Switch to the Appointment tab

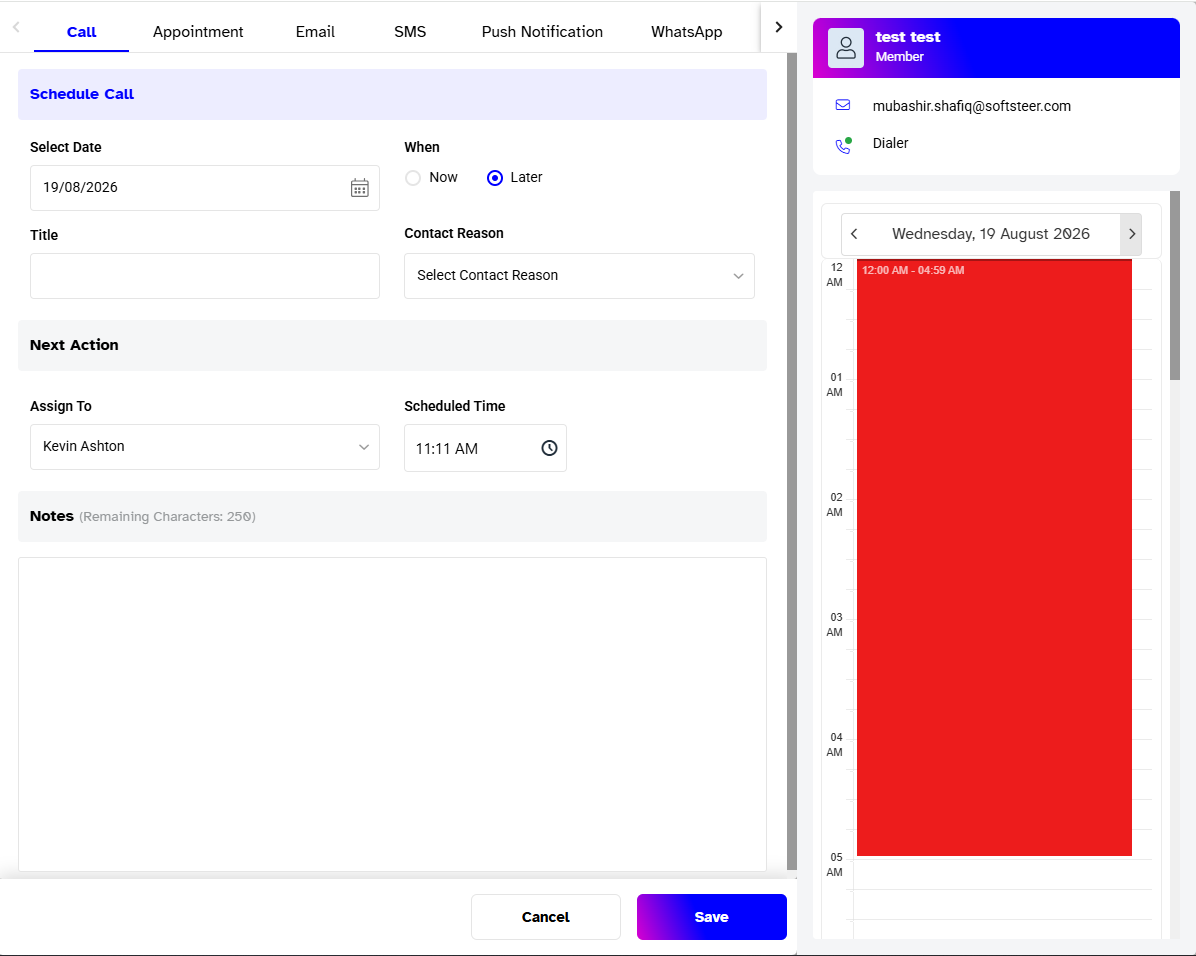coord(198,32)
